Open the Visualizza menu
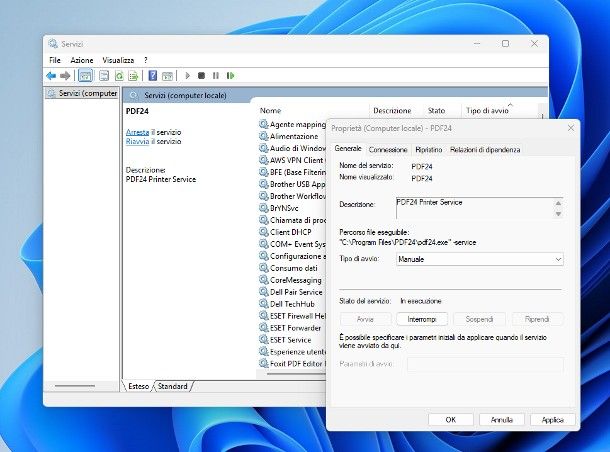610x452 pixels. pos(118,60)
